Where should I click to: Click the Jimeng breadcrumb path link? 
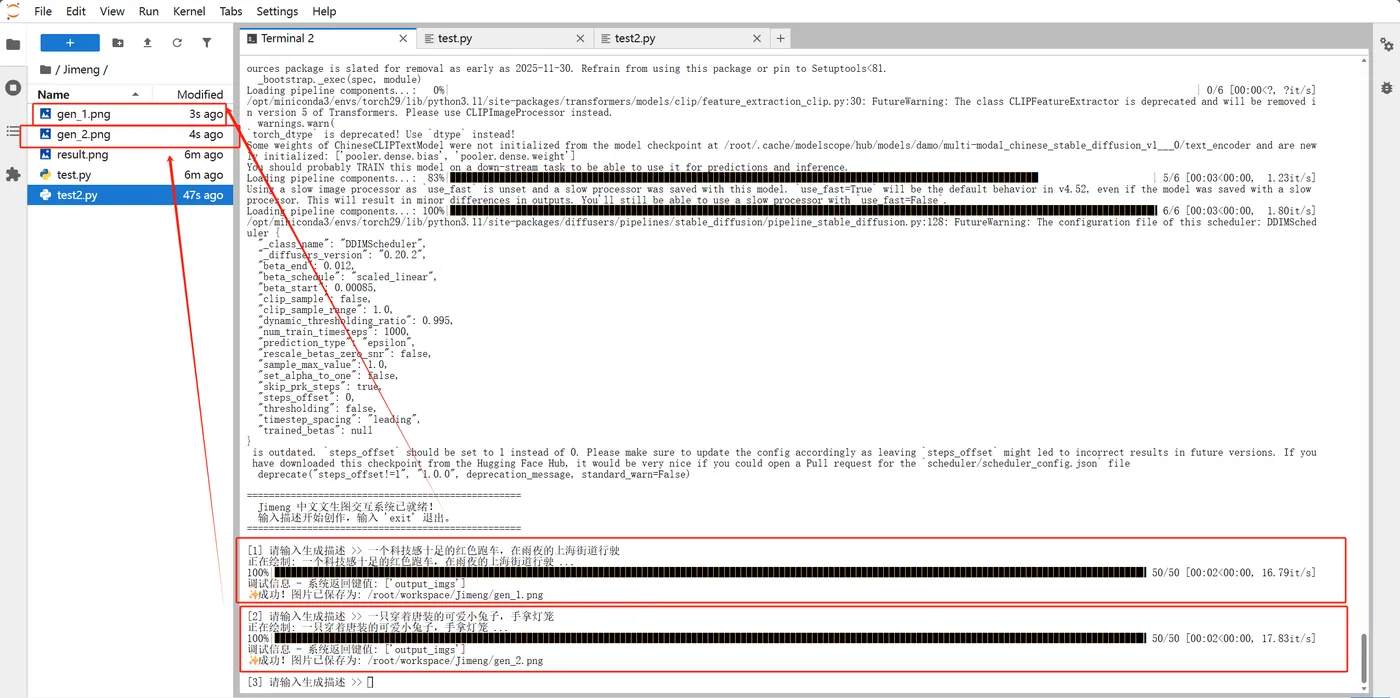coord(82,70)
